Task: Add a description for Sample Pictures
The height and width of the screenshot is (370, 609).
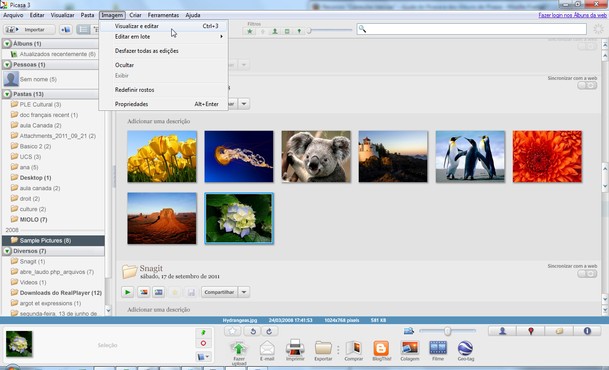Action: [x=158, y=121]
